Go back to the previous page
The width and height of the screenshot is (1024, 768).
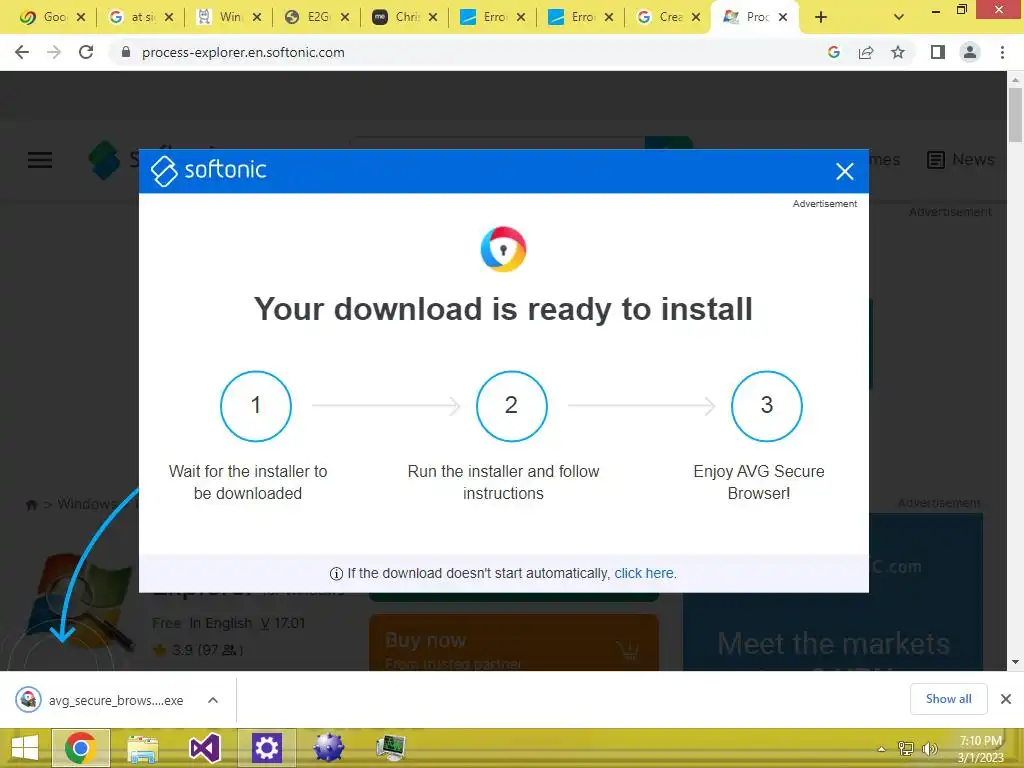(22, 52)
